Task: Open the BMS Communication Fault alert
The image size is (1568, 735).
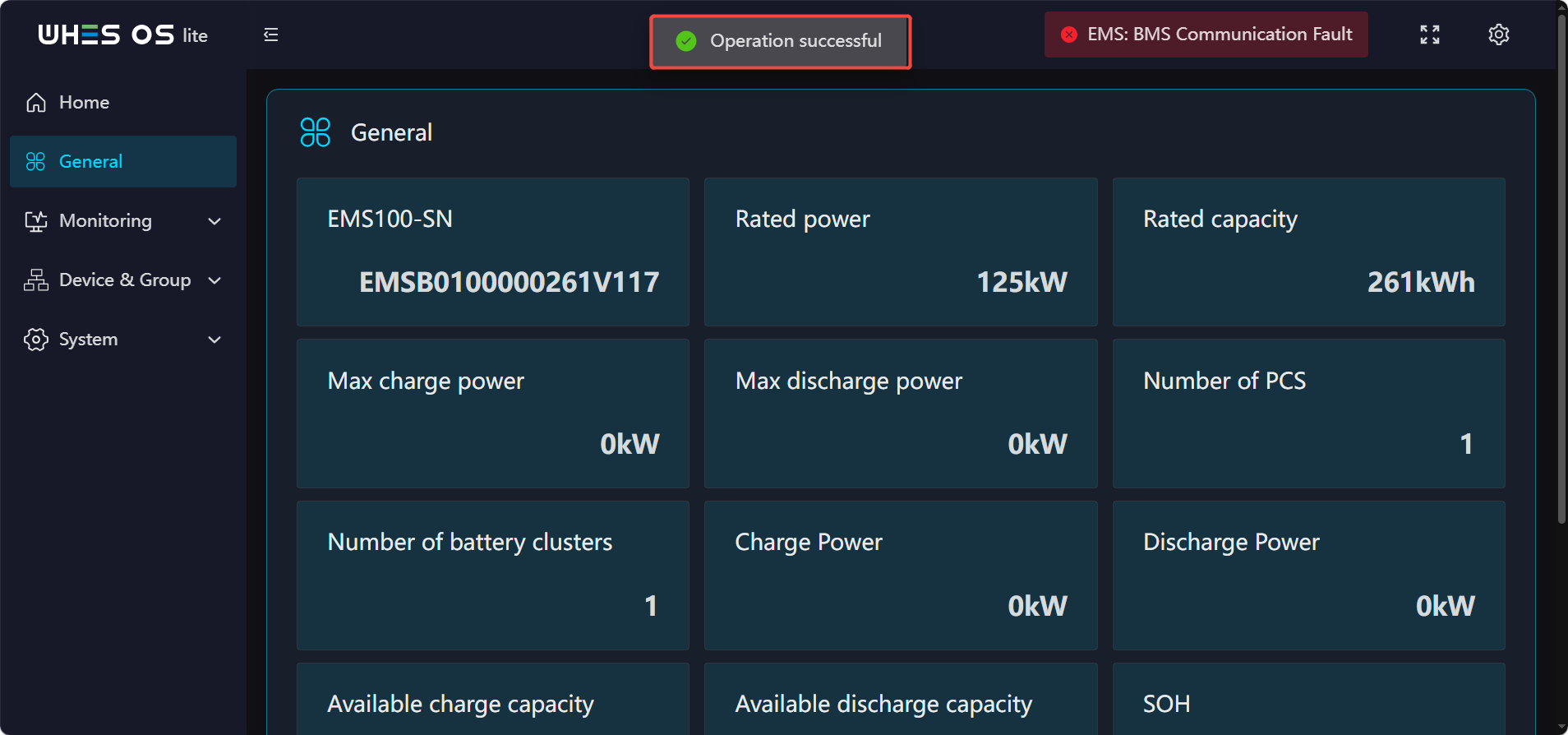Action: tap(1206, 35)
